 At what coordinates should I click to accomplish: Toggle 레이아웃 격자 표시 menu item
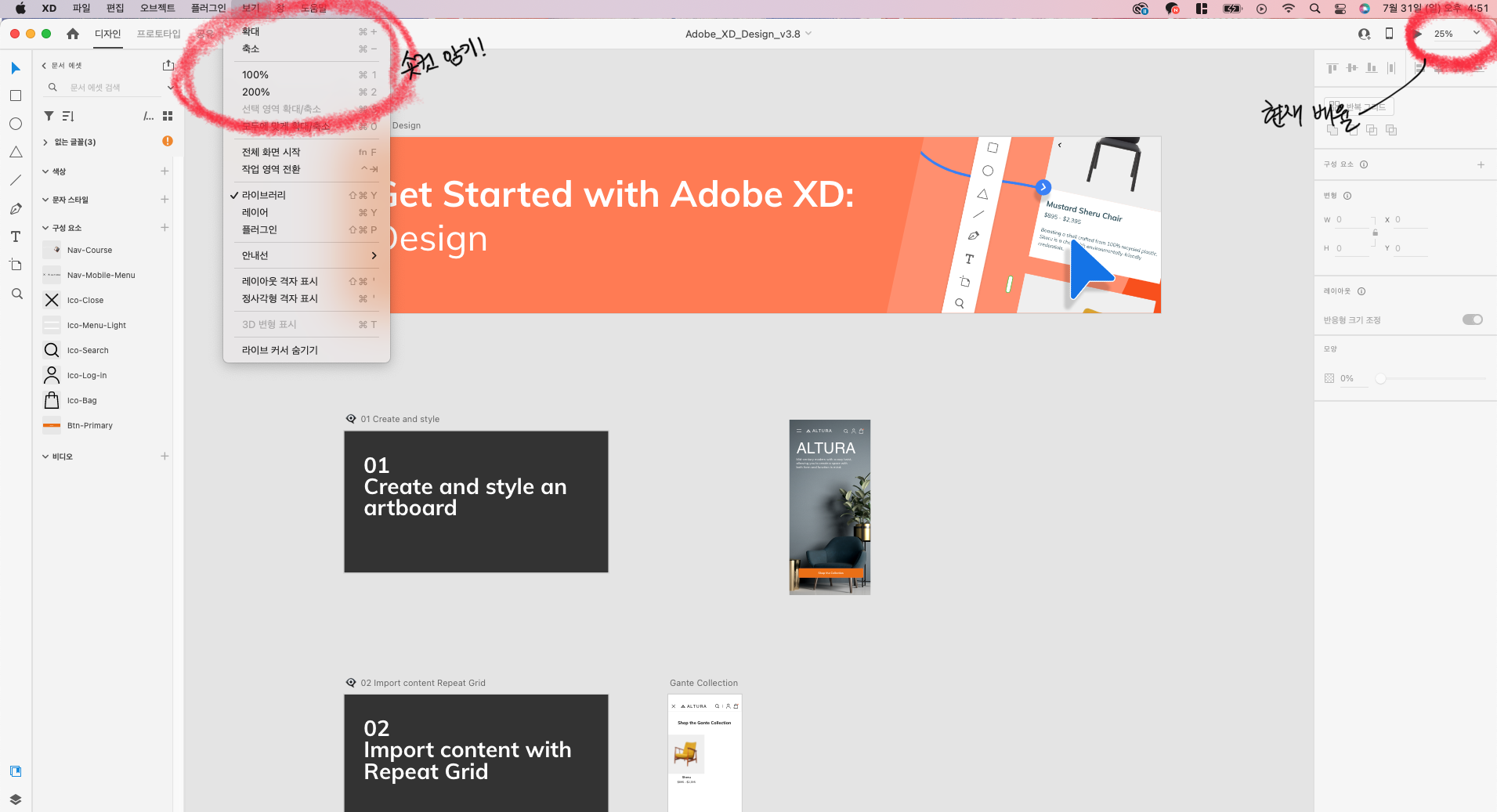[306, 281]
